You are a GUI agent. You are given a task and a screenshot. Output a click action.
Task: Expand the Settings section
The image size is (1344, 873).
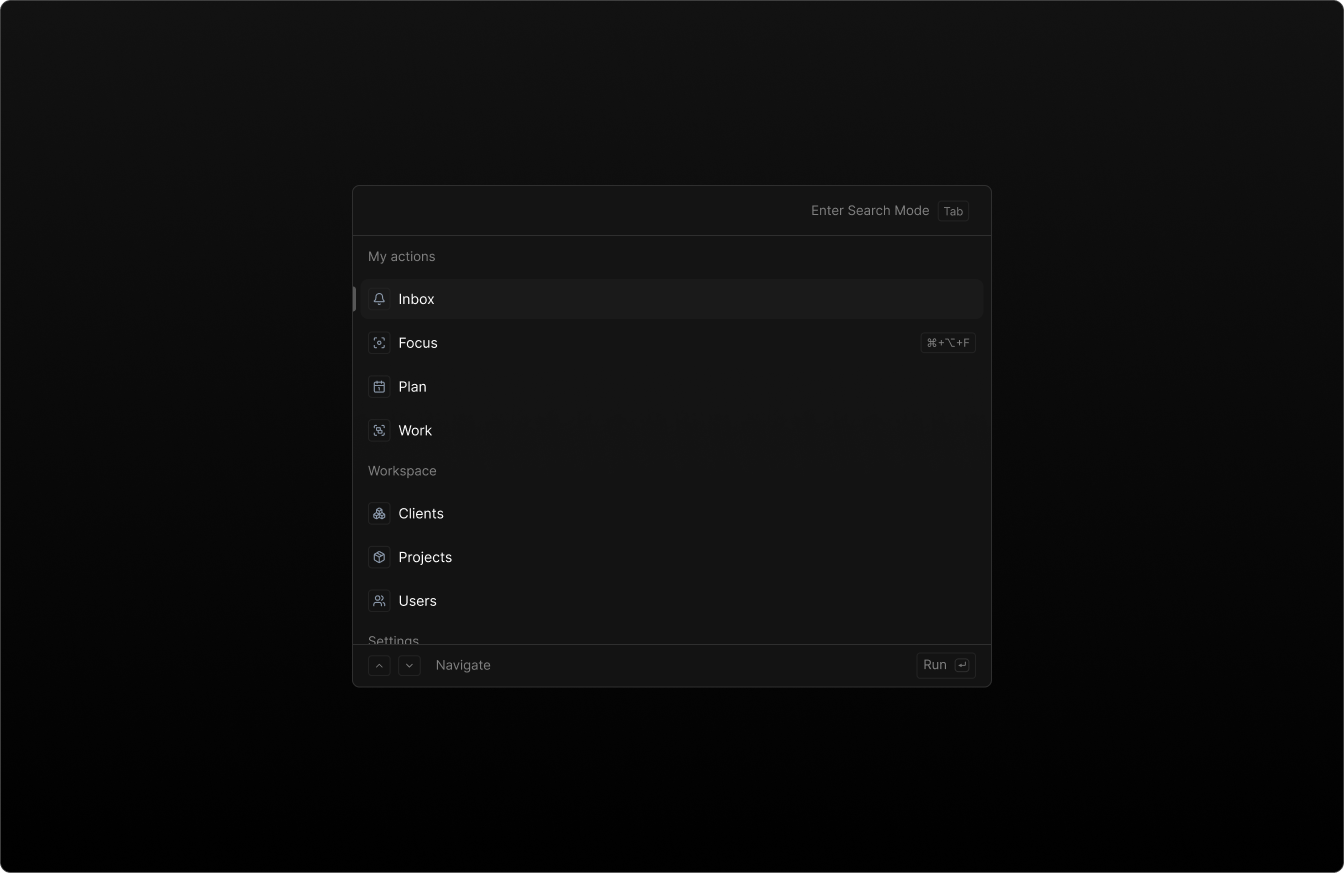[x=393, y=640]
